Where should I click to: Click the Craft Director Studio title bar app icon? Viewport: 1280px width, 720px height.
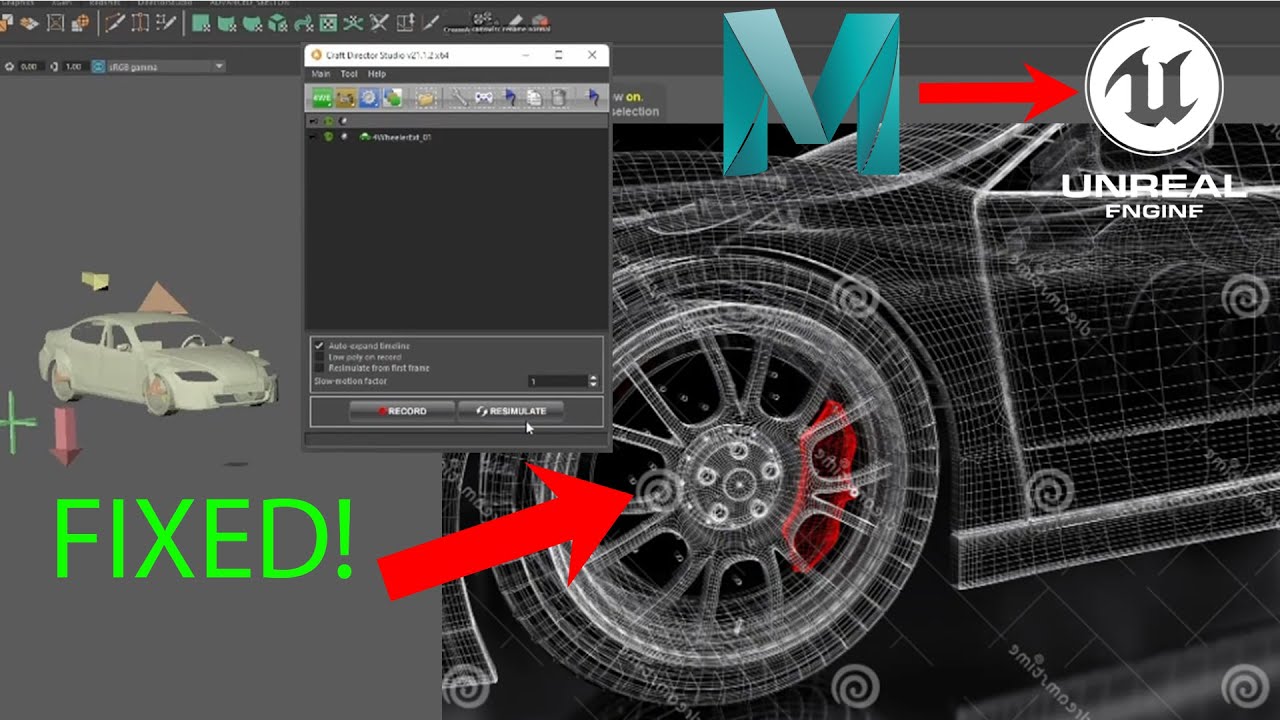(316, 55)
